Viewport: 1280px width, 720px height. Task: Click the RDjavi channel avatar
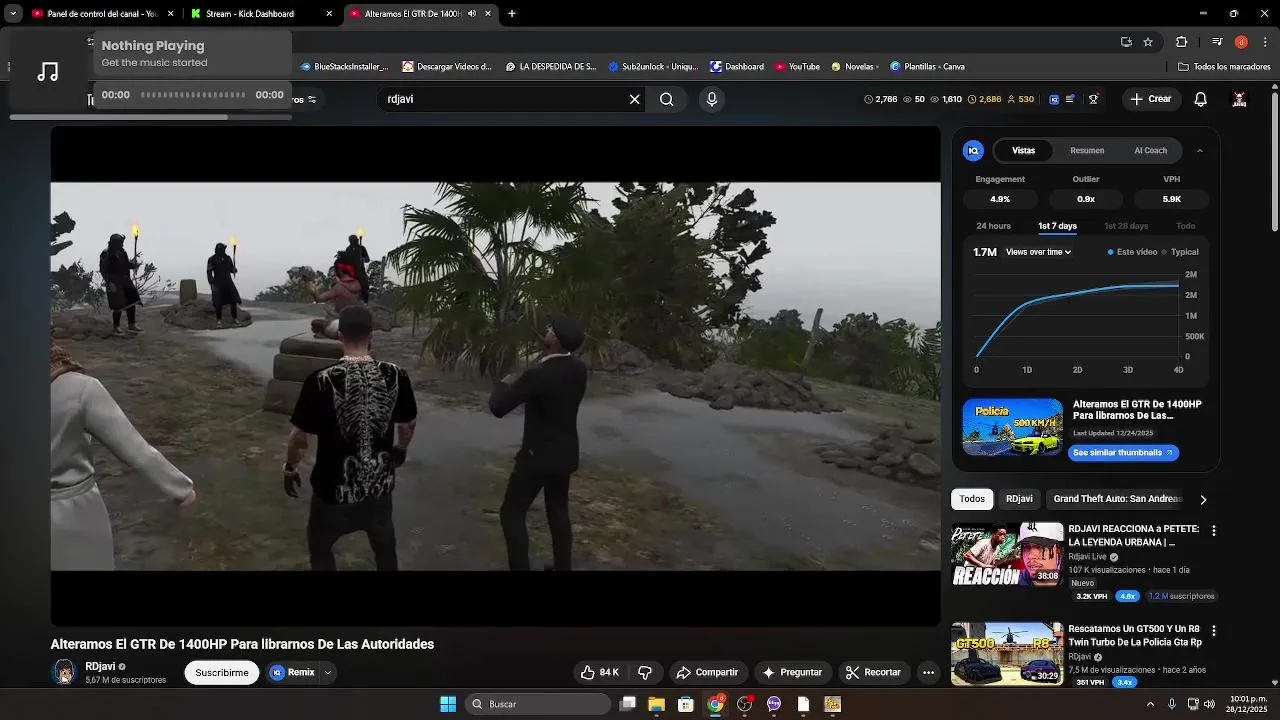coord(64,672)
